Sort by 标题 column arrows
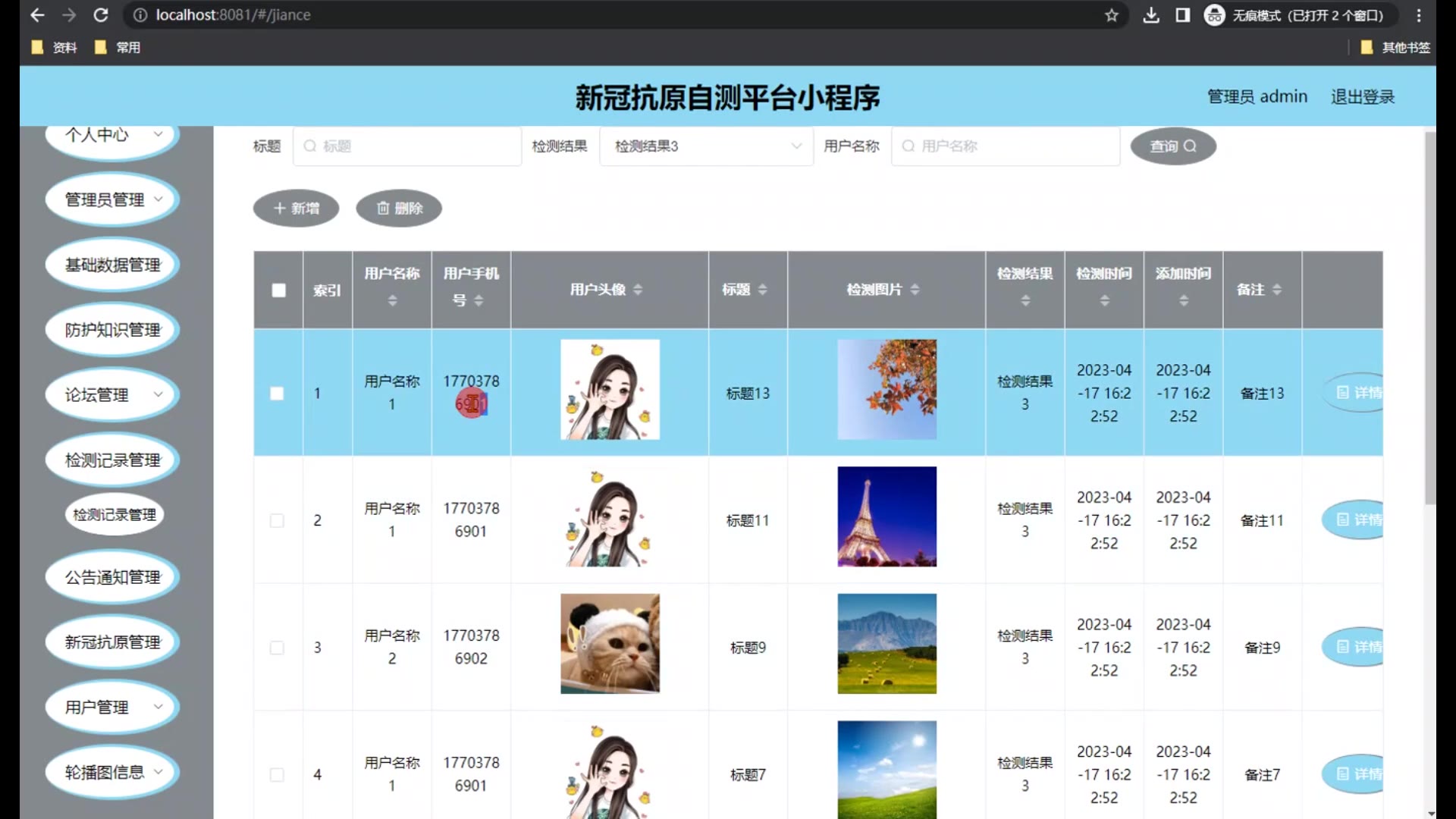The image size is (1456, 819). coord(763,290)
